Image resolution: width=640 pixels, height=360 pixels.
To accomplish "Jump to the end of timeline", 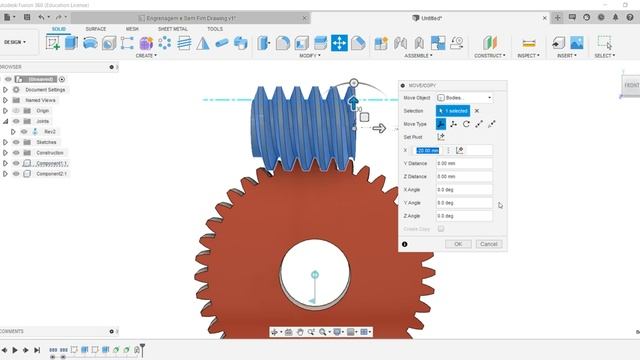I will pyautogui.click(x=37, y=350).
